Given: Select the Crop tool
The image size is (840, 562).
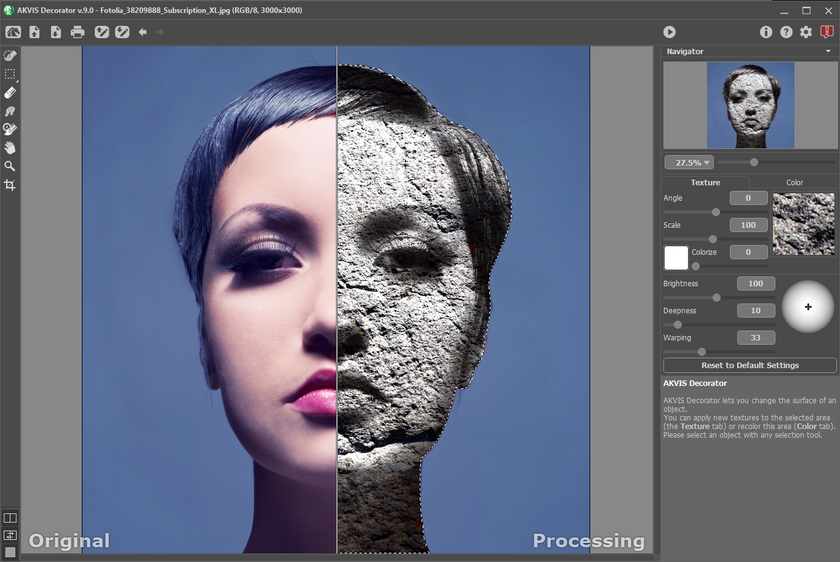Looking at the screenshot, I should point(10,185).
